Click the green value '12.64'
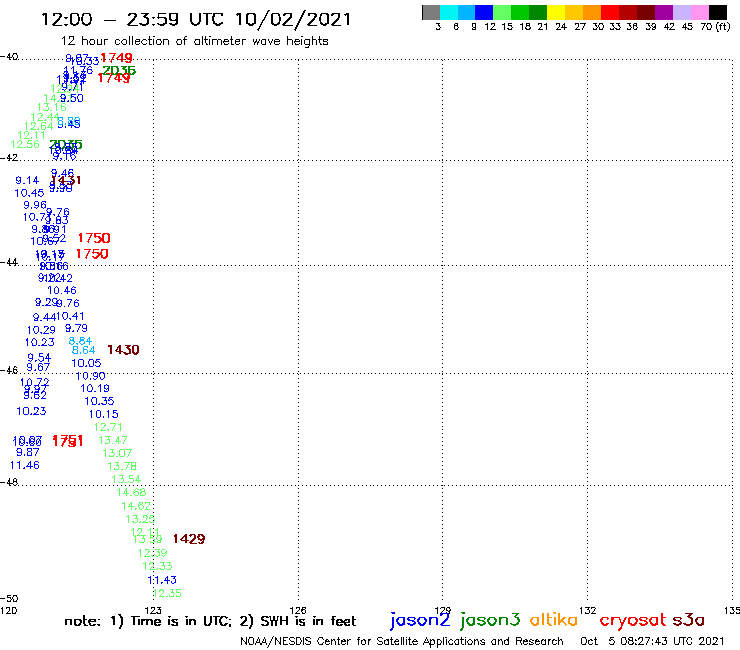Image resolution: width=740 pixels, height=650 pixels. click(x=39, y=126)
